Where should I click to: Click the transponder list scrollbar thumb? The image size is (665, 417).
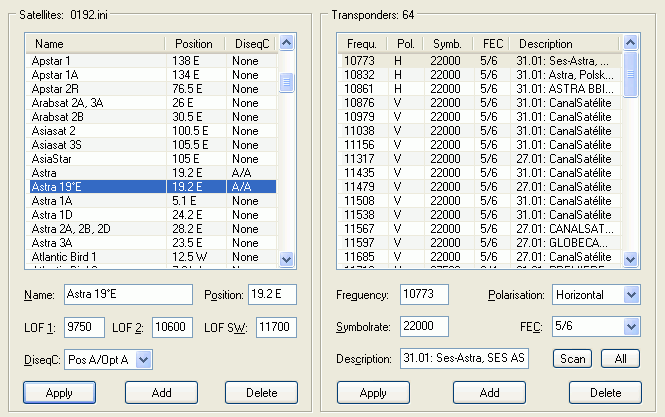(631, 74)
